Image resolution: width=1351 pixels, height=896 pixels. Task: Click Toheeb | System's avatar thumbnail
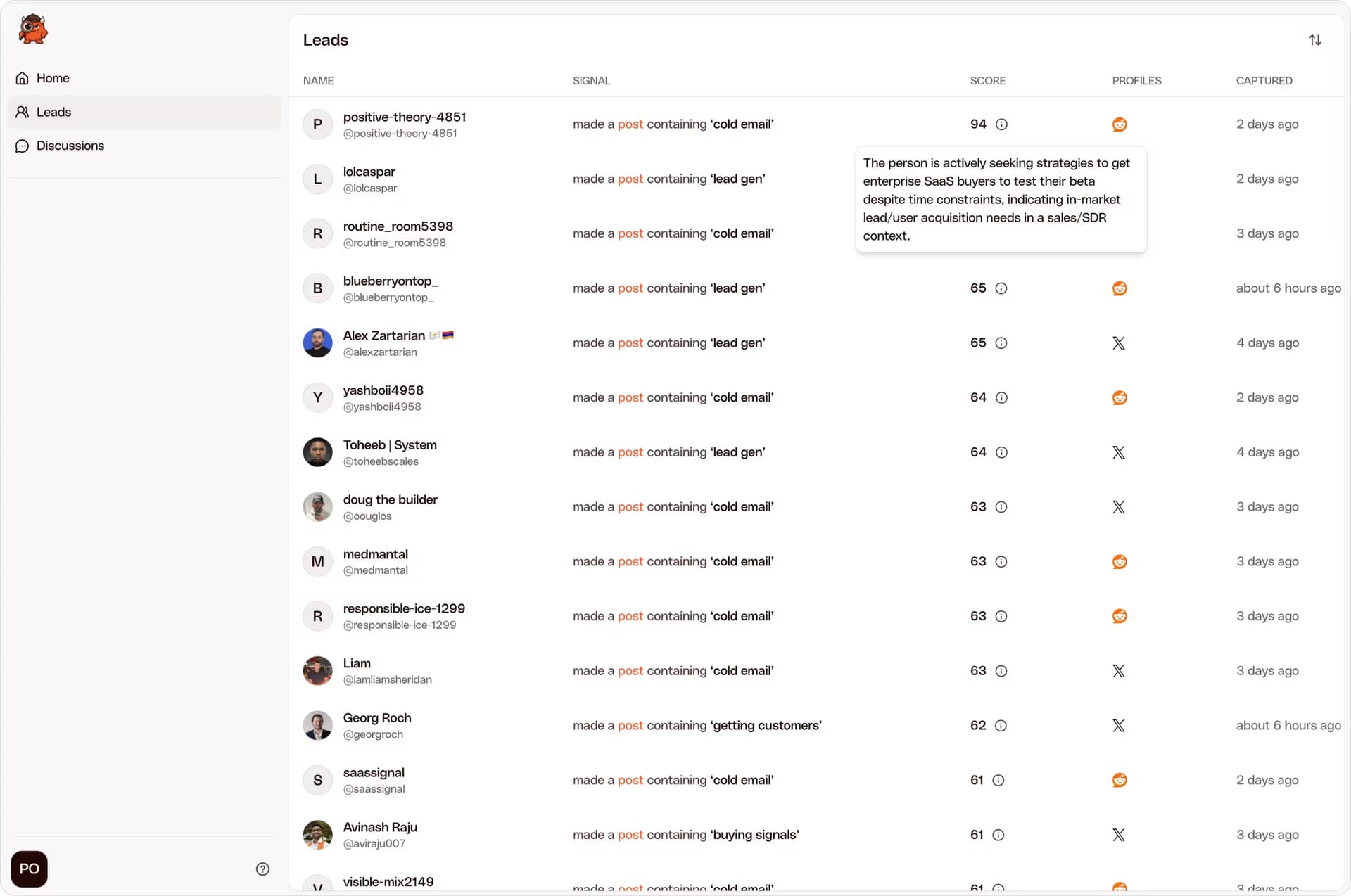coord(317,452)
